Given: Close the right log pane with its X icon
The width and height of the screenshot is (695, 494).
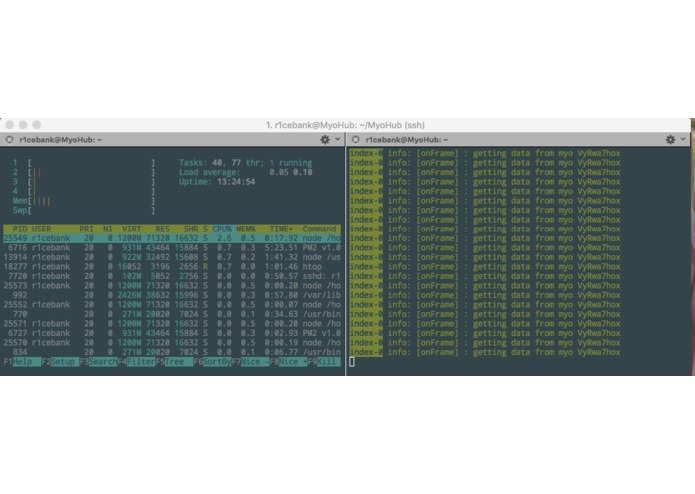Looking at the screenshot, I should click(x=355, y=140).
